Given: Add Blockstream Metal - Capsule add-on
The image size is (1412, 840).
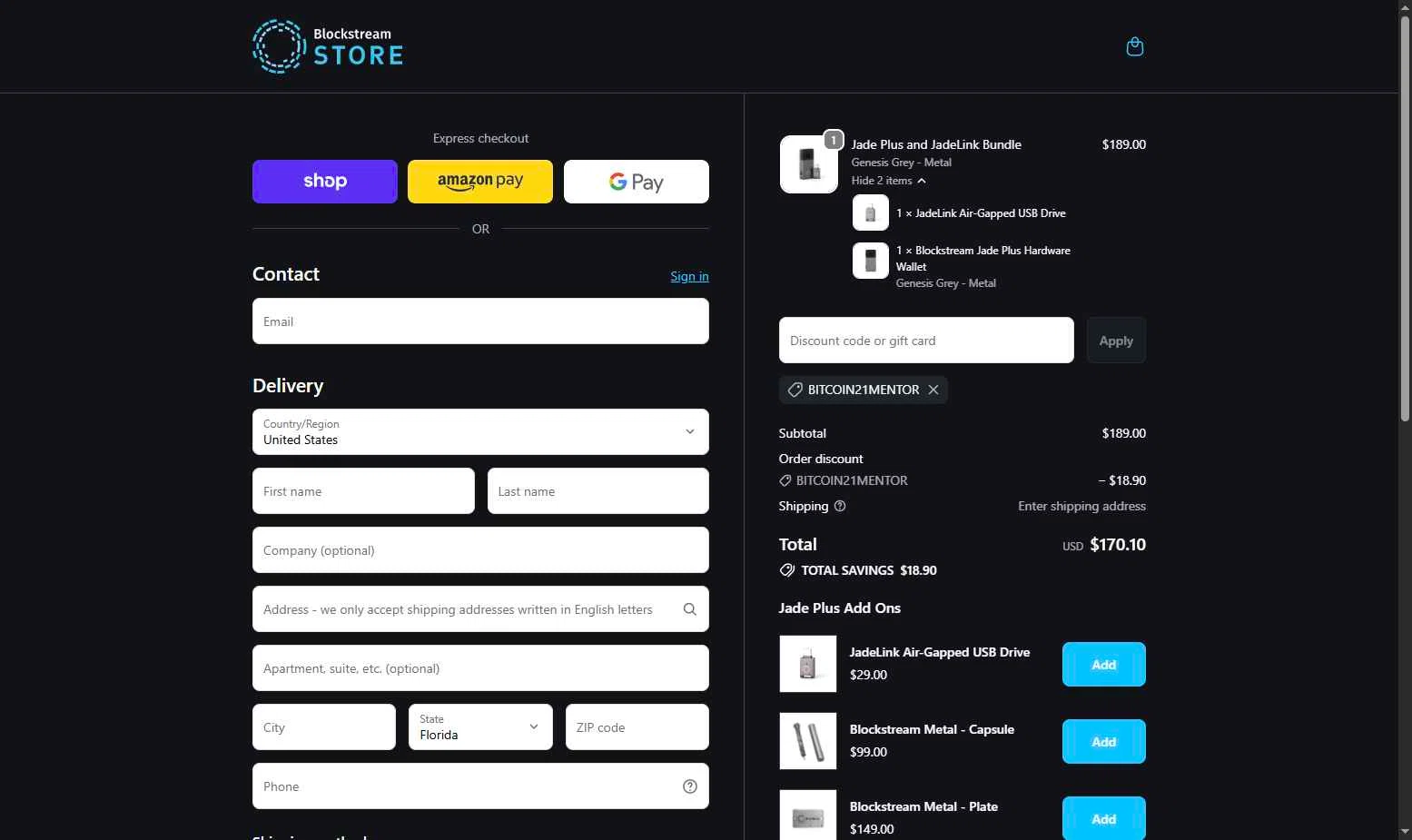Looking at the screenshot, I should 1104,742.
